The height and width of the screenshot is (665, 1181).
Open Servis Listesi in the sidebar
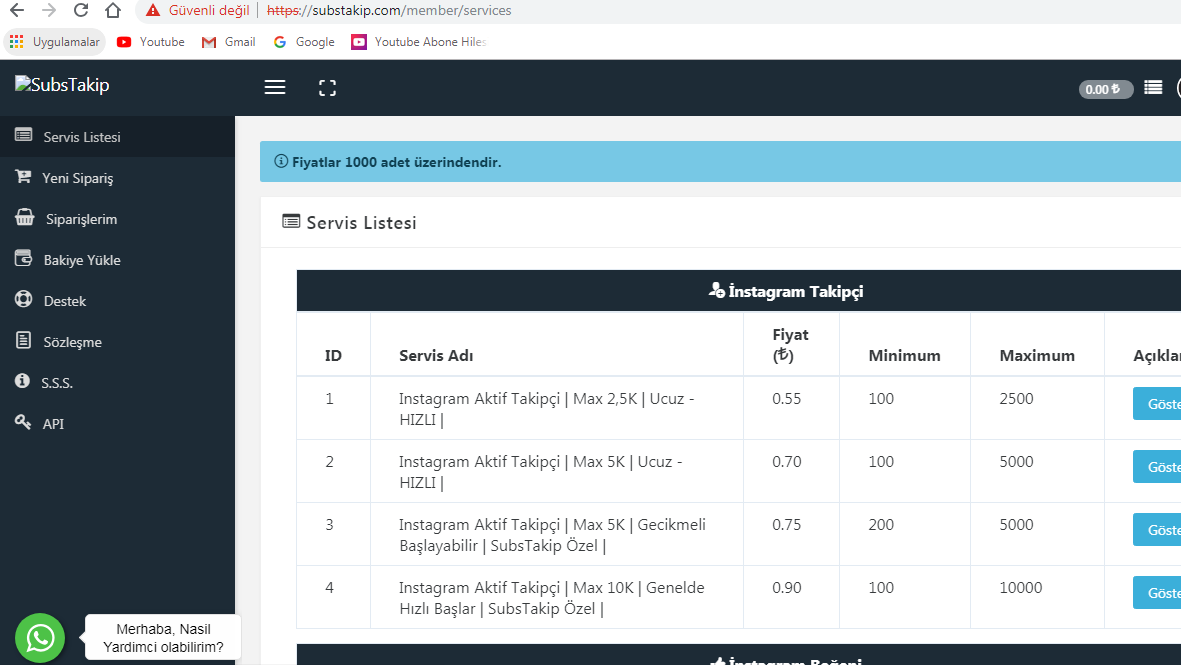117,137
